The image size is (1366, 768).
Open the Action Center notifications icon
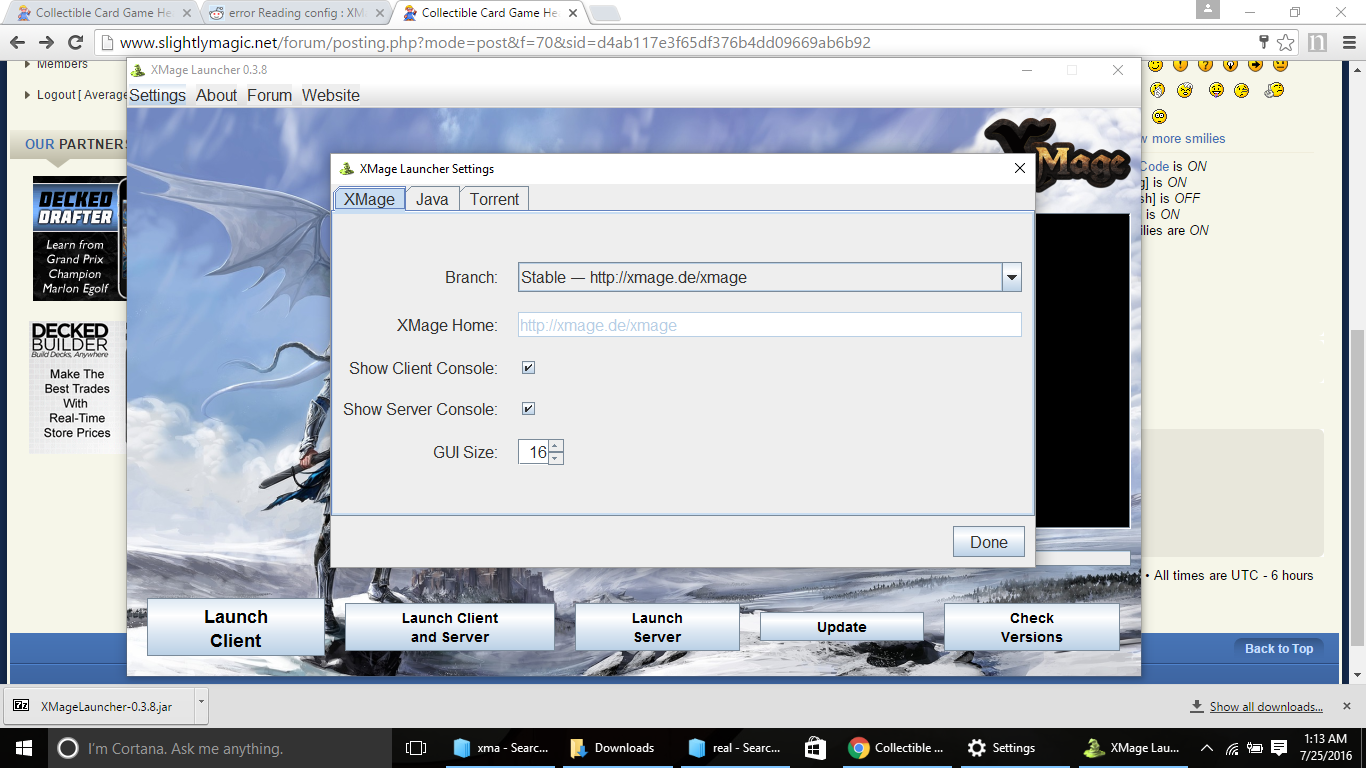(1279, 748)
